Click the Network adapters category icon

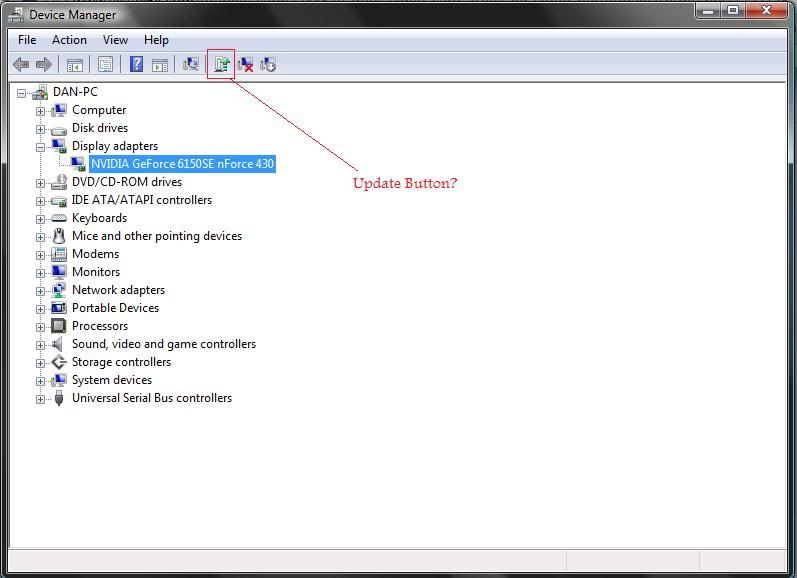click(x=59, y=290)
